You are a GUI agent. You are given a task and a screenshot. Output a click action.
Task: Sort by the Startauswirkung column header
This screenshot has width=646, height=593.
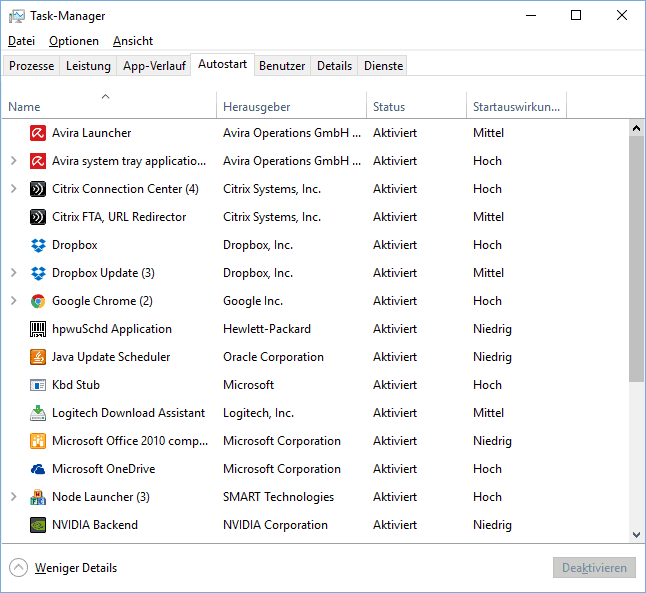click(517, 105)
